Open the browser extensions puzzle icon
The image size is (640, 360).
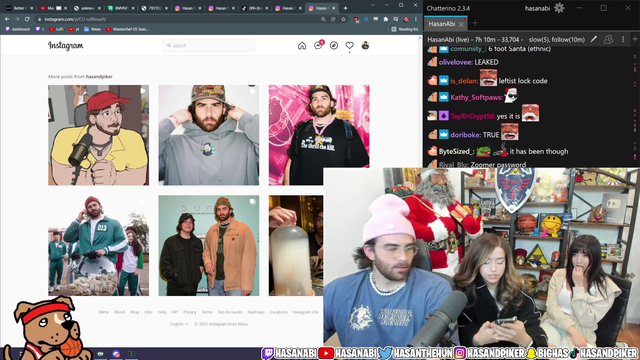point(386,19)
